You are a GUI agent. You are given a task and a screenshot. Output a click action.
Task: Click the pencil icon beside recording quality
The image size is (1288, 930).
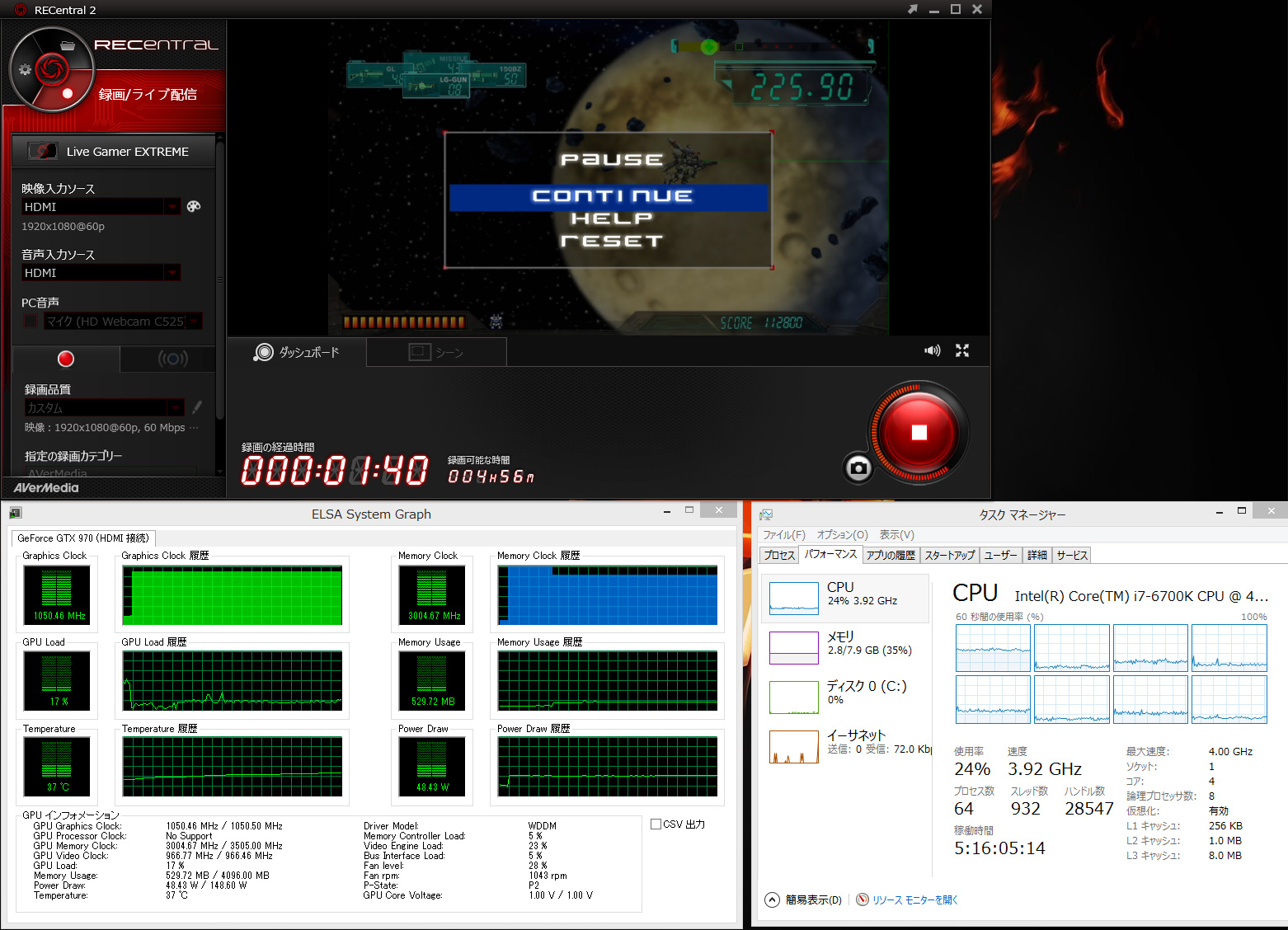click(196, 407)
